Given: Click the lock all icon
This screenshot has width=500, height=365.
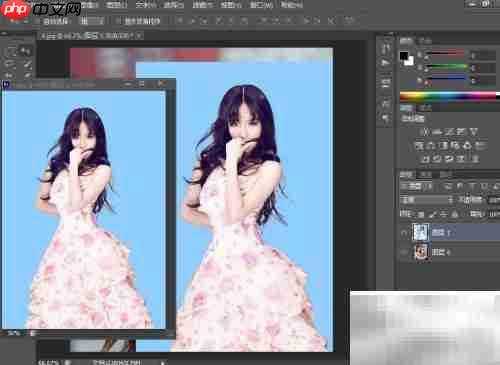Looking at the screenshot, I should tap(455, 214).
